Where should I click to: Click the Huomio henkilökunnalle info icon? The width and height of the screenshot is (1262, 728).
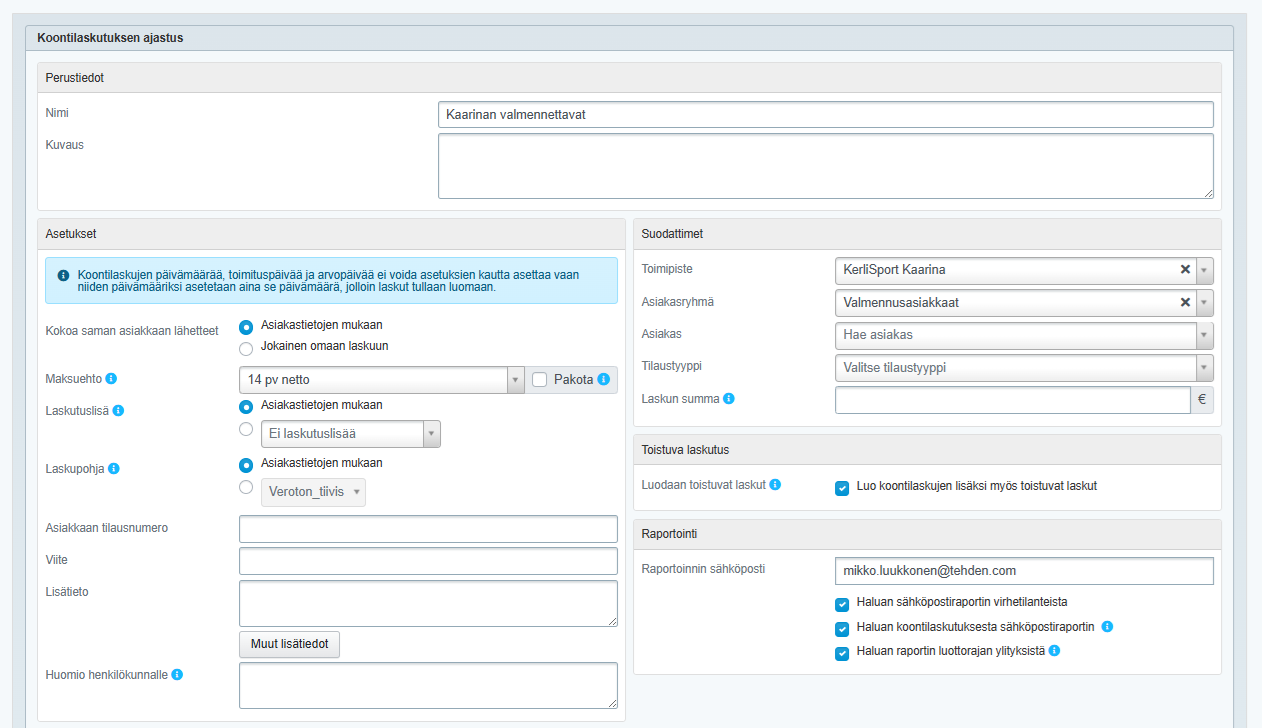(x=177, y=674)
